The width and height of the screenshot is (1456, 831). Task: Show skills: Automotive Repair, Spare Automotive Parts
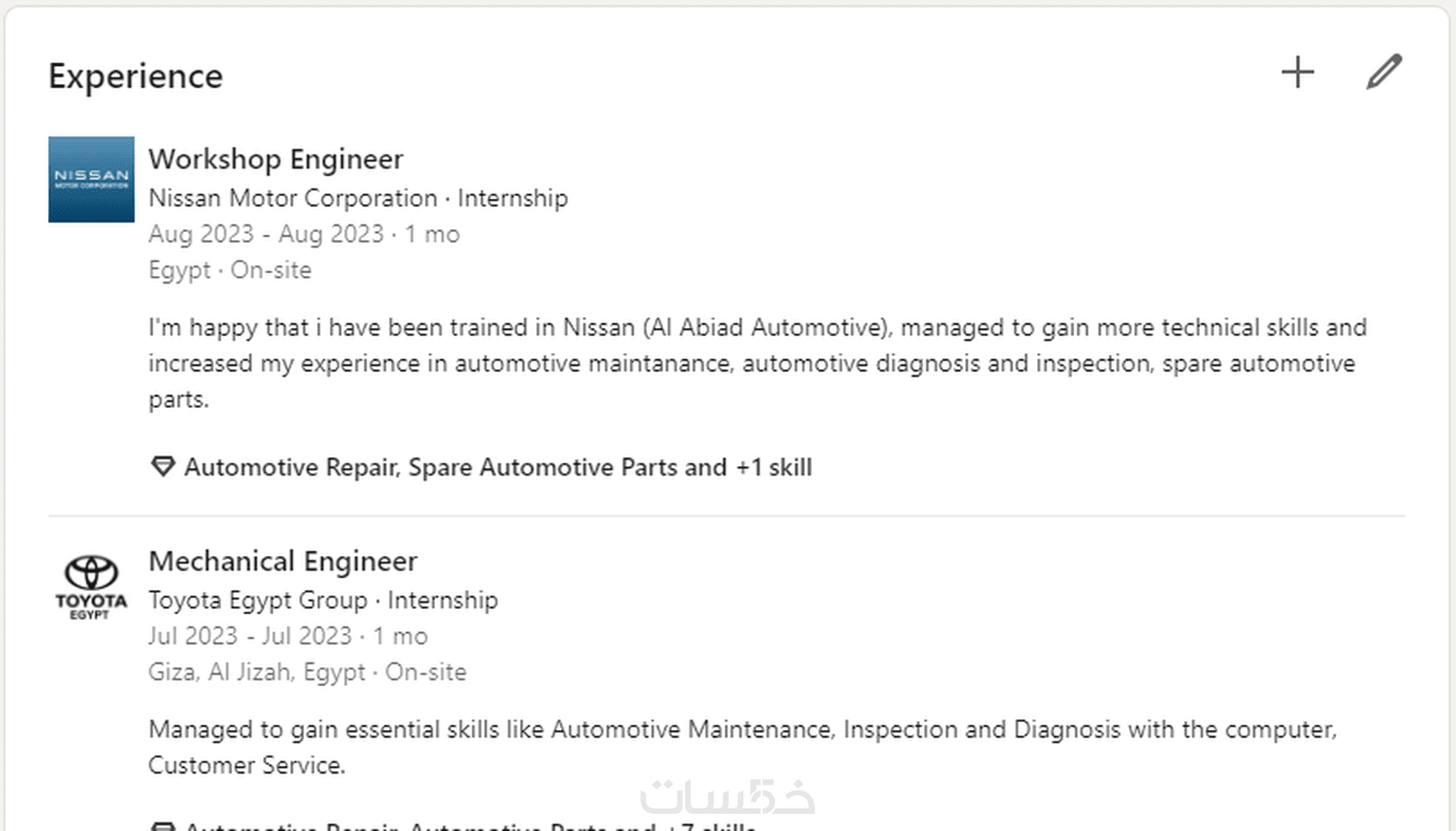[498, 467]
